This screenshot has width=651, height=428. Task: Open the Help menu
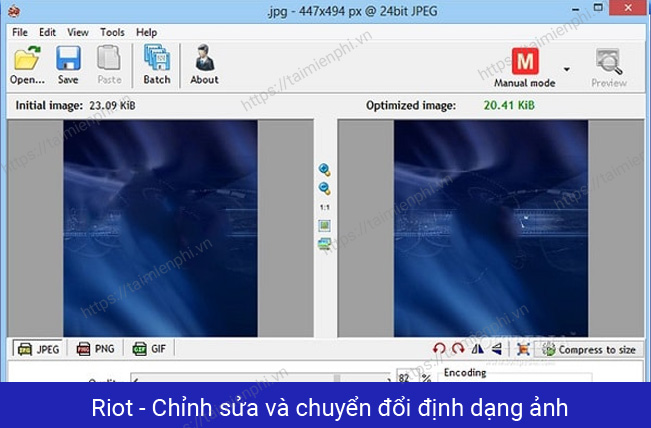pos(146,32)
